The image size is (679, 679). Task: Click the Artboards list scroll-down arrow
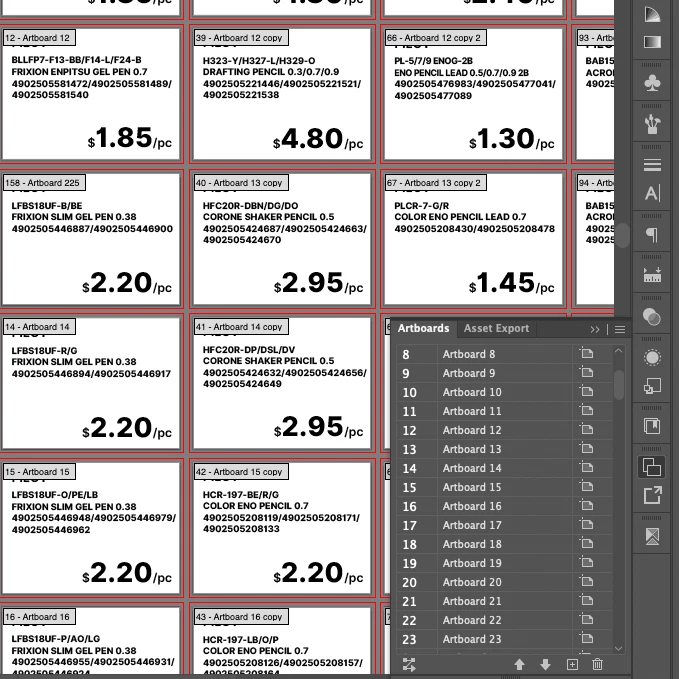618,648
